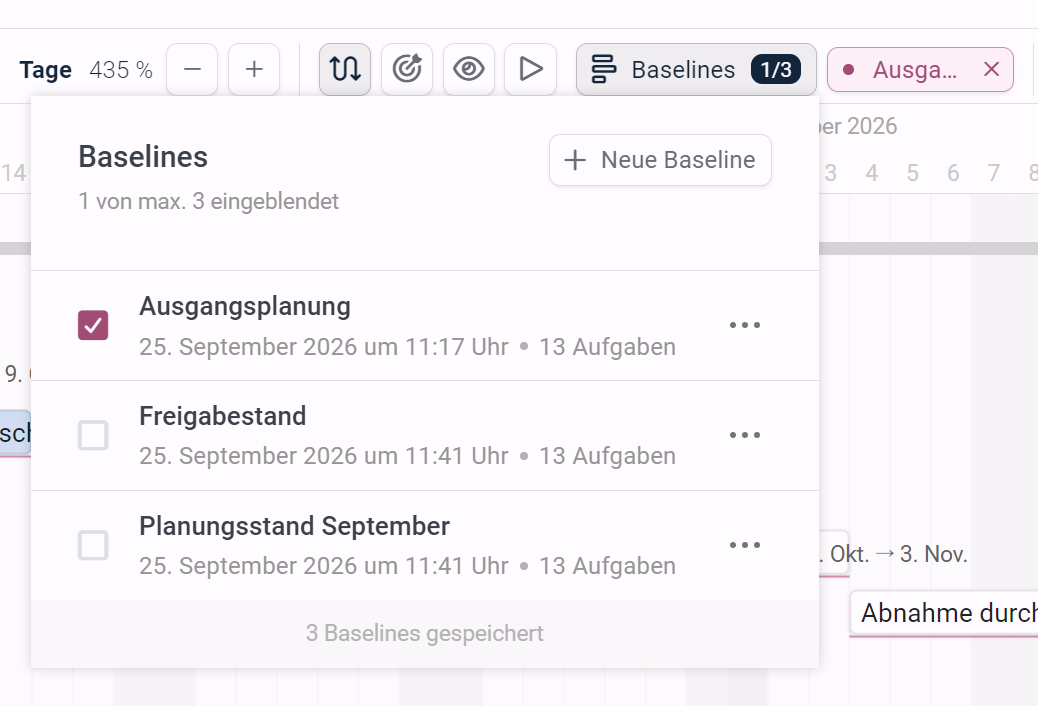This screenshot has width=1038, height=706.
Task: Select the Abnahme durch task bar
Action: click(x=945, y=613)
